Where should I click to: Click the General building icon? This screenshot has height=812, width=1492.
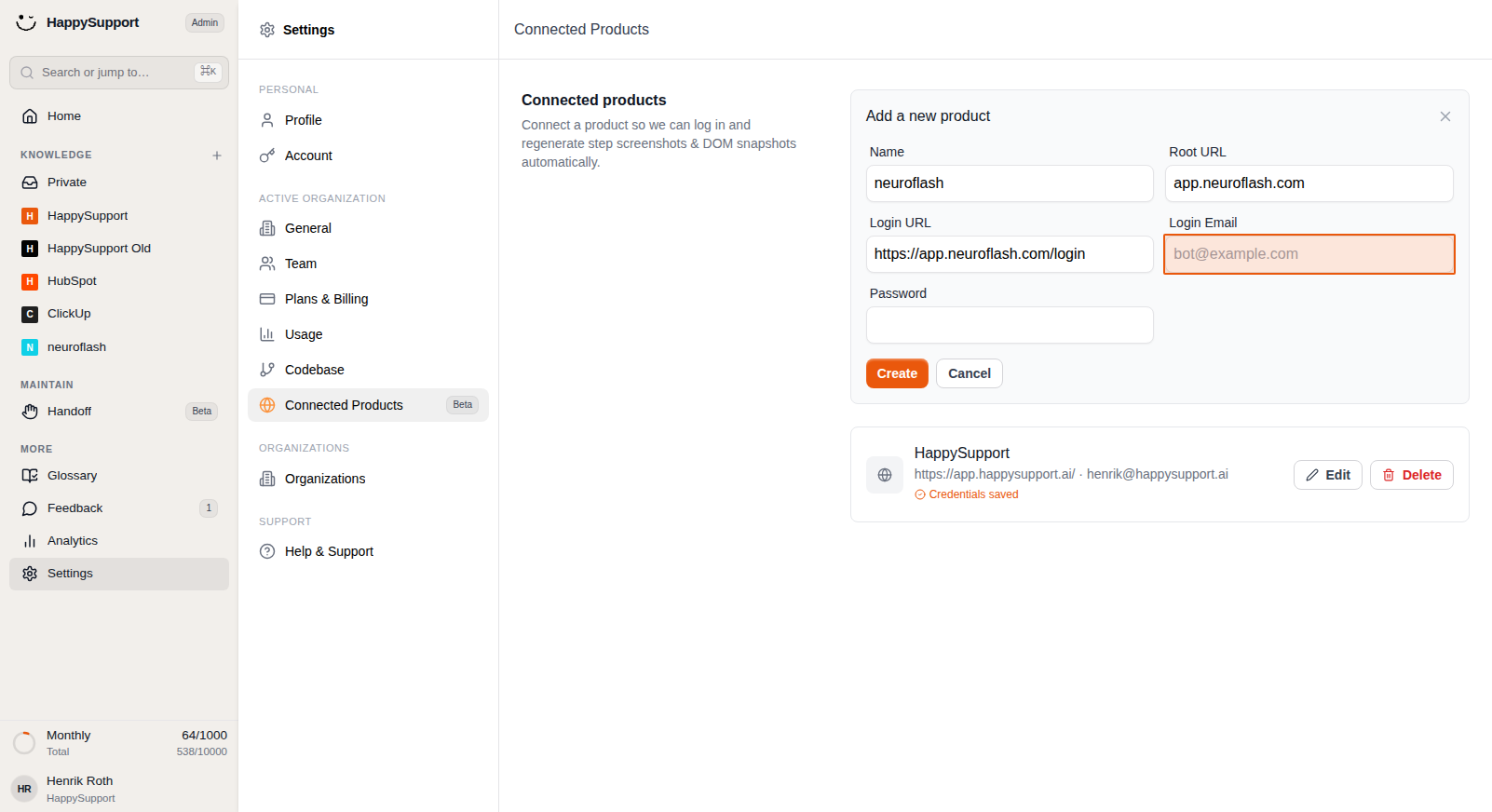(x=267, y=228)
